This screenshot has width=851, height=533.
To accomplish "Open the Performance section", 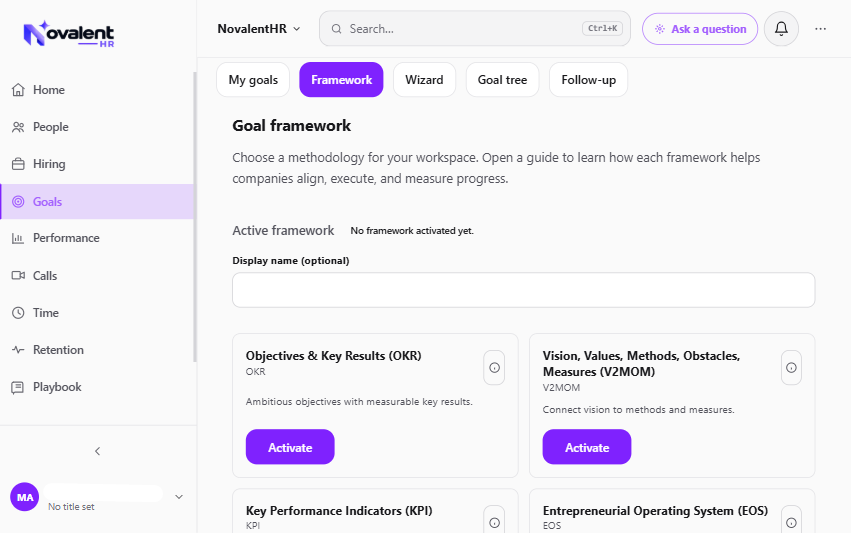I will pos(97,238).
